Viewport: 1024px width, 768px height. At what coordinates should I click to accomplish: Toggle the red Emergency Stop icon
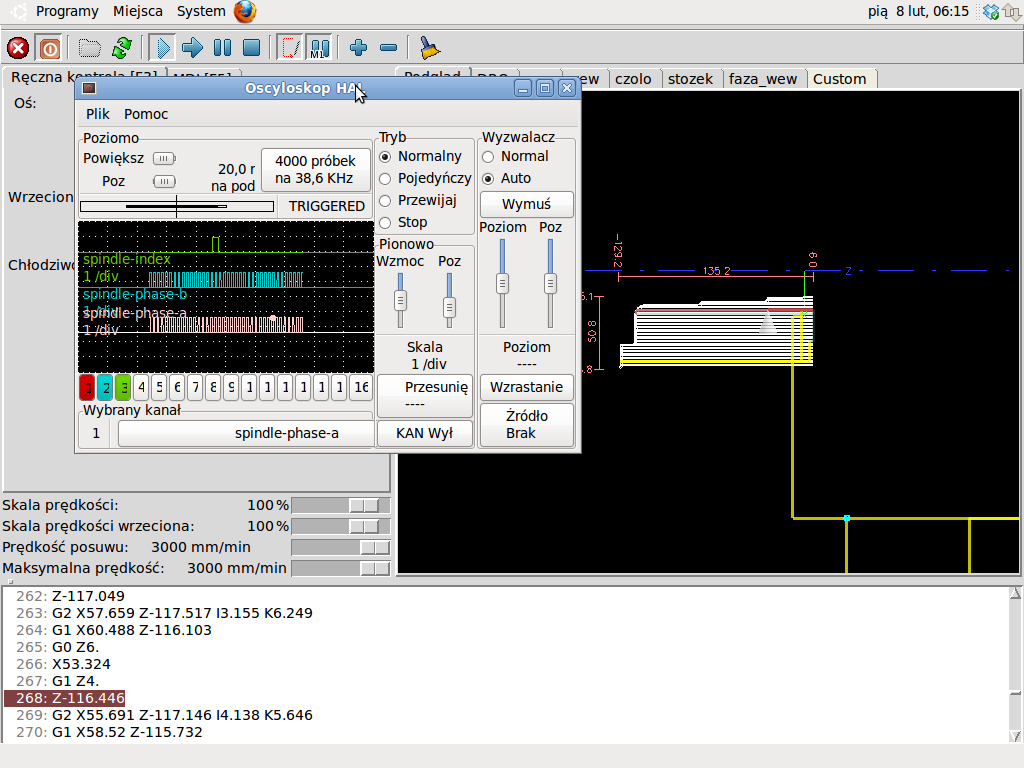point(18,48)
